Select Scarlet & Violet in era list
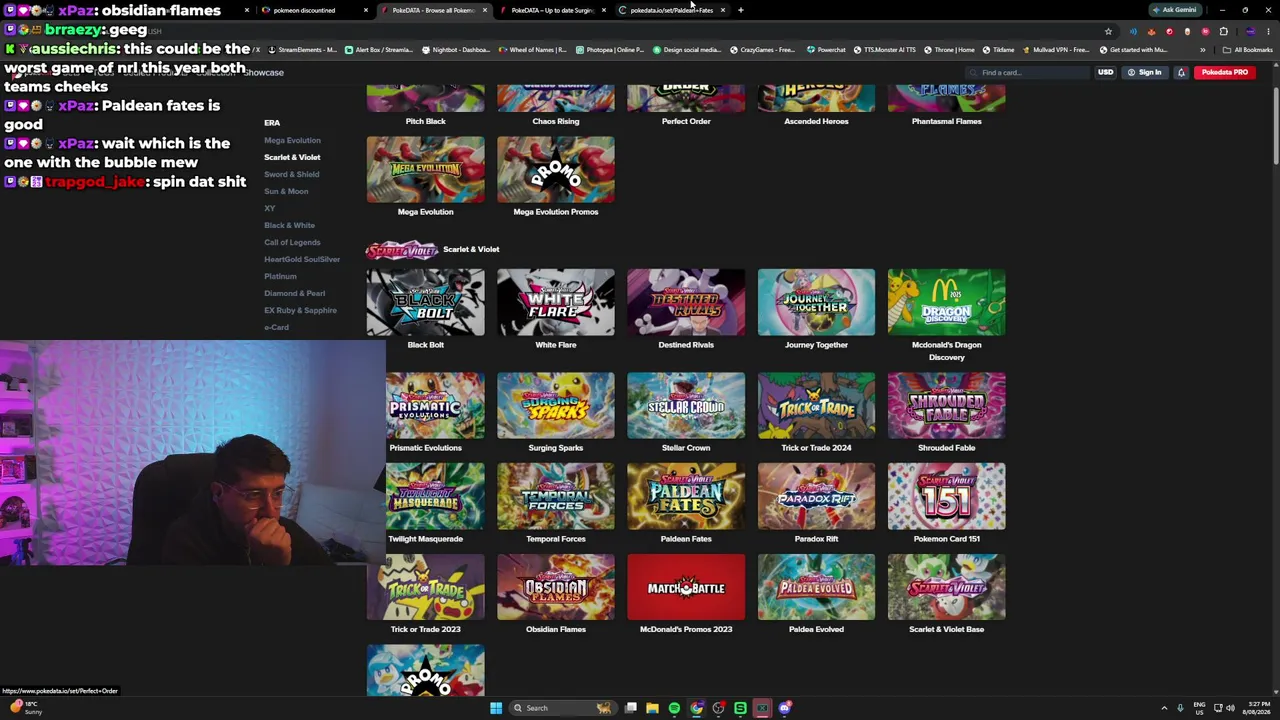The width and height of the screenshot is (1280, 720). pyautogui.click(x=292, y=157)
